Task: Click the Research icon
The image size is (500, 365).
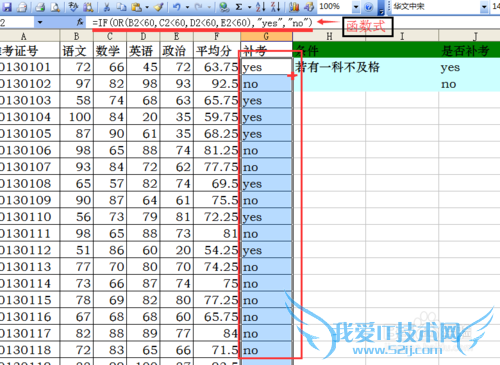Action: pos(88,7)
